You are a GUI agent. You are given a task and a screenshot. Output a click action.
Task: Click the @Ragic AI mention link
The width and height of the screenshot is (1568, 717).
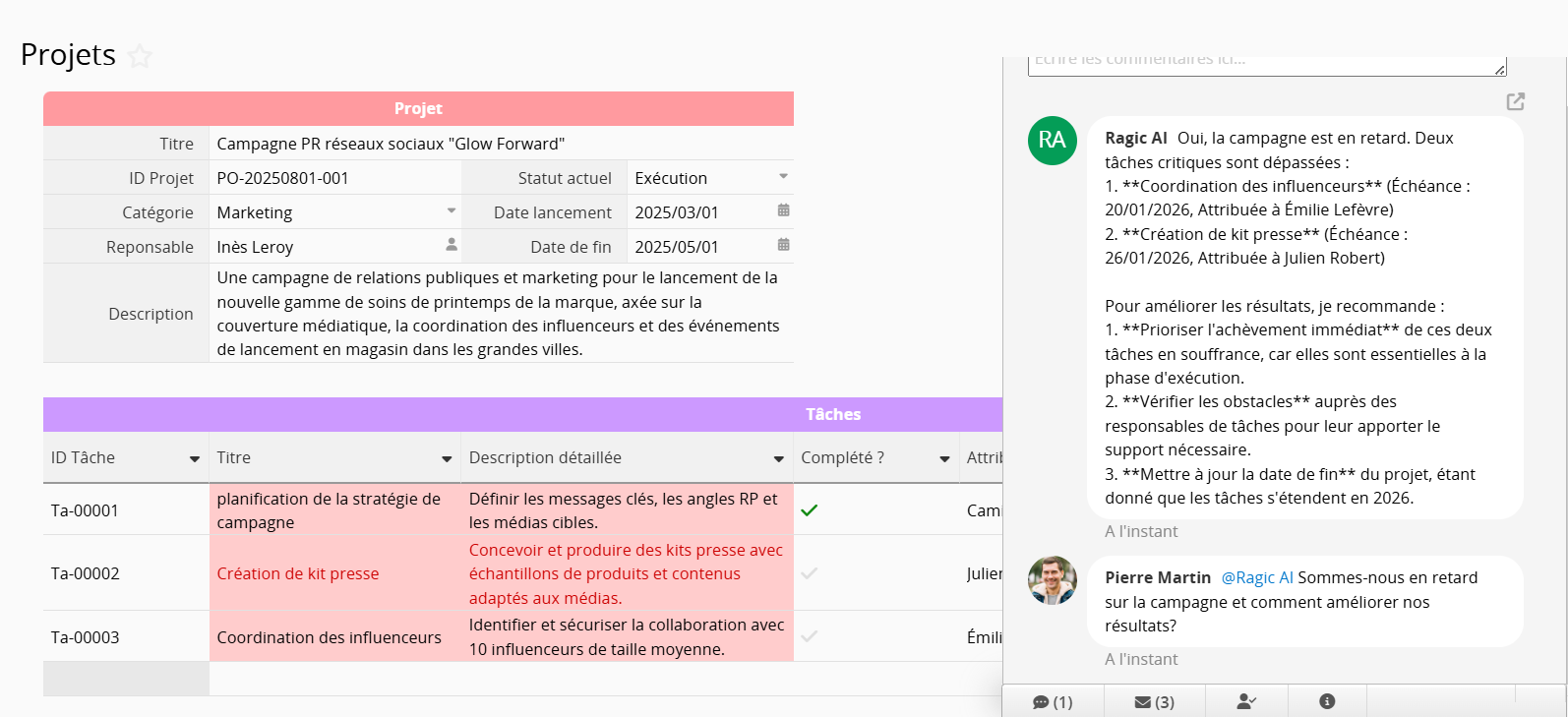click(x=1257, y=578)
